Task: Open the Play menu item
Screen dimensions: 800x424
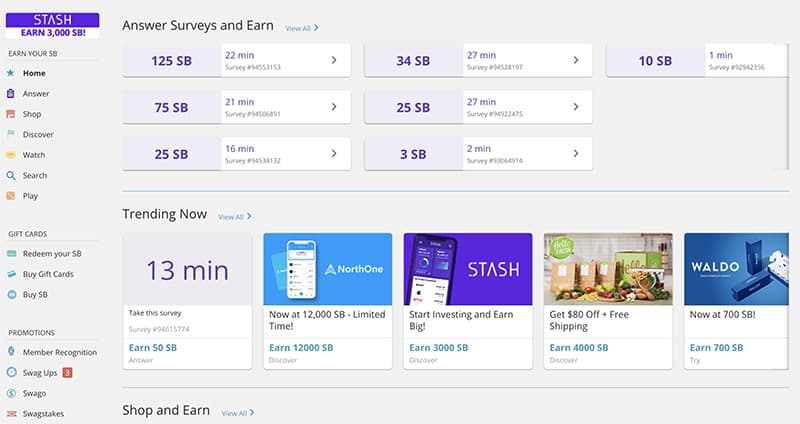Action: pos(30,196)
